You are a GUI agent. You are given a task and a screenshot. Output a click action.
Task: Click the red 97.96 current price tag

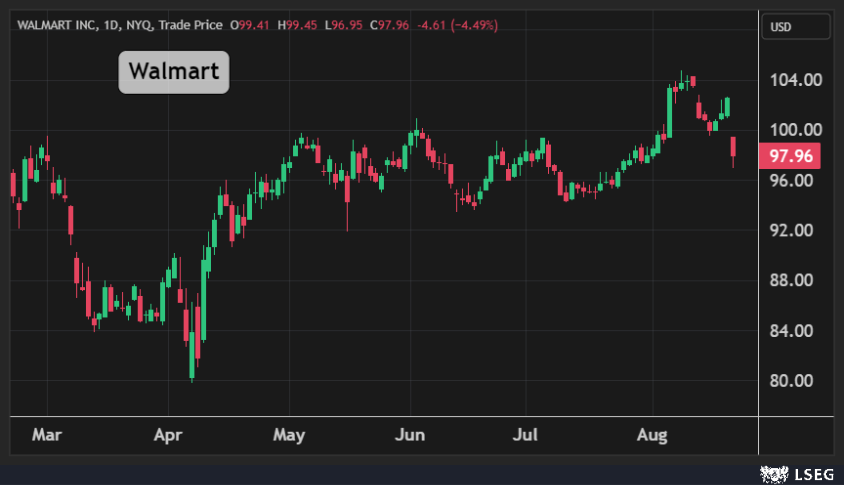tap(789, 156)
